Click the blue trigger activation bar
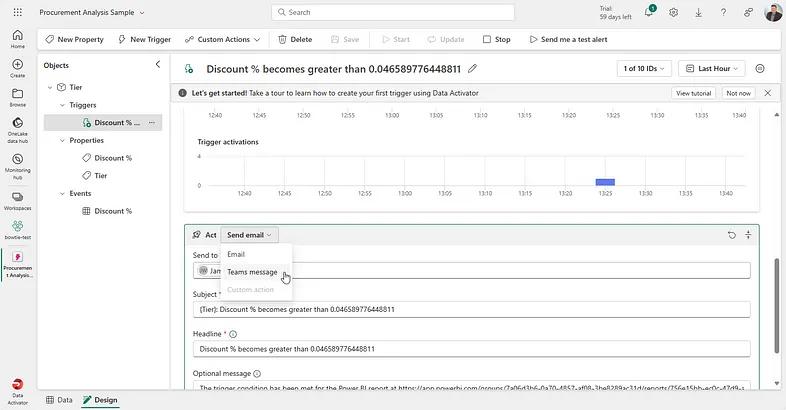786x410 pixels. pyautogui.click(x=605, y=182)
